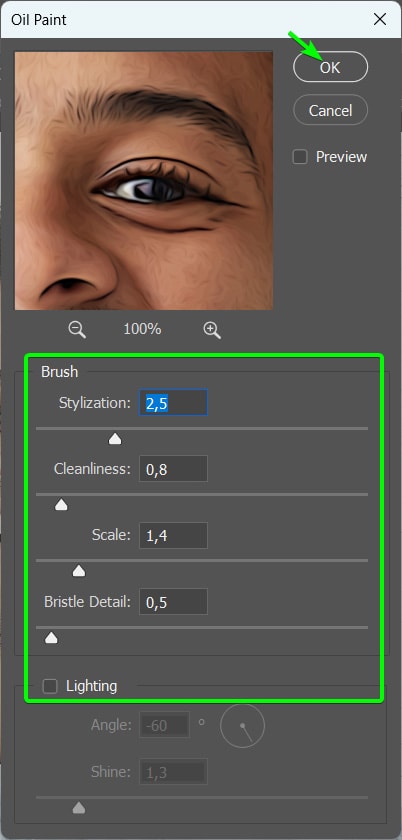Enable the Preview checkbox
Screen dimensions: 402x840
tap(300, 157)
